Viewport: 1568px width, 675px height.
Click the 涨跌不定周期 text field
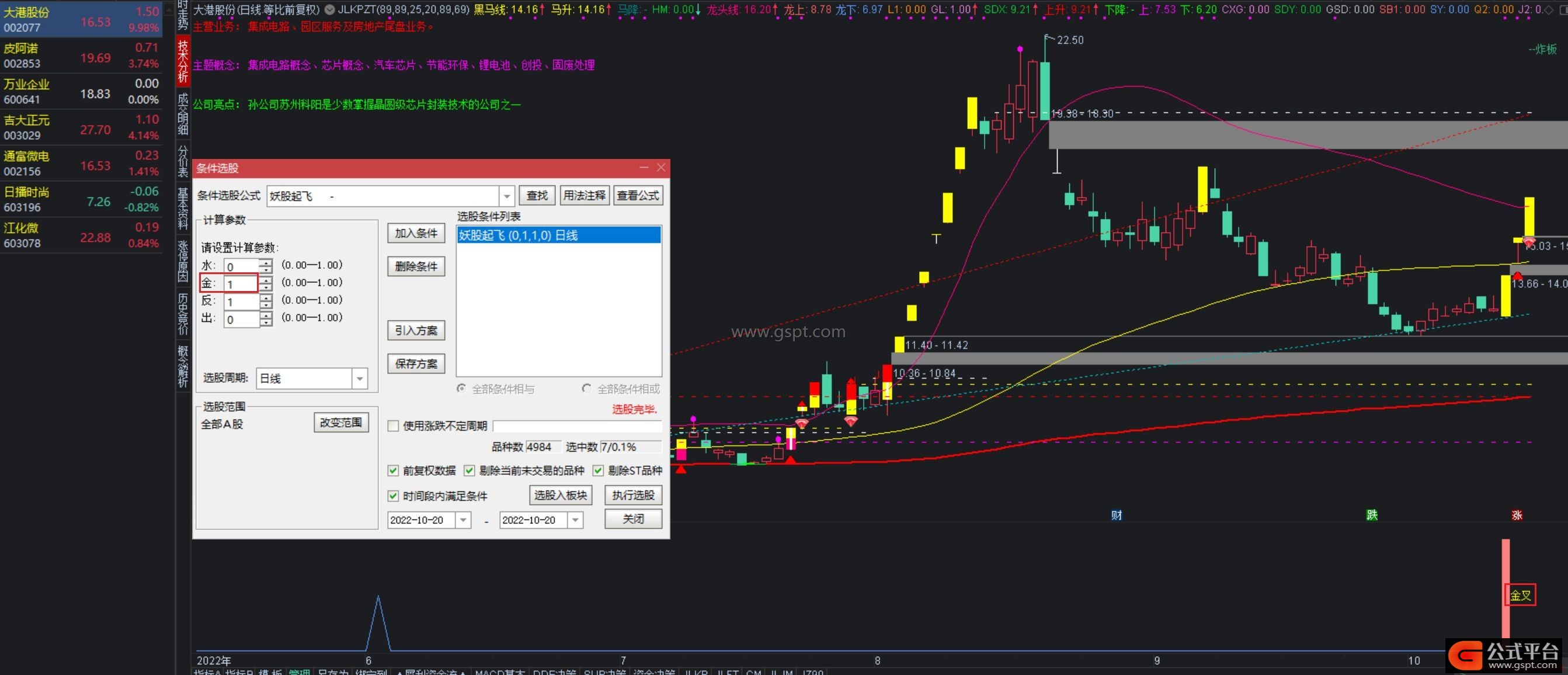(577, 426)
